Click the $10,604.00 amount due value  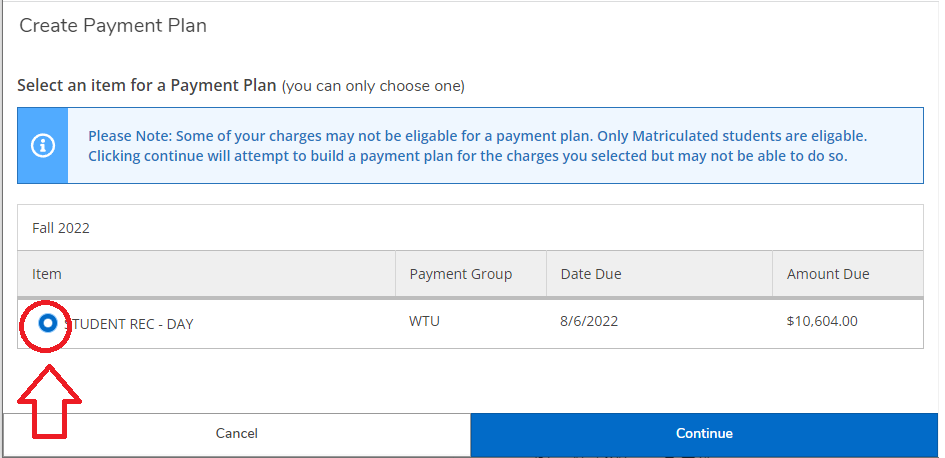pos(822,321)
